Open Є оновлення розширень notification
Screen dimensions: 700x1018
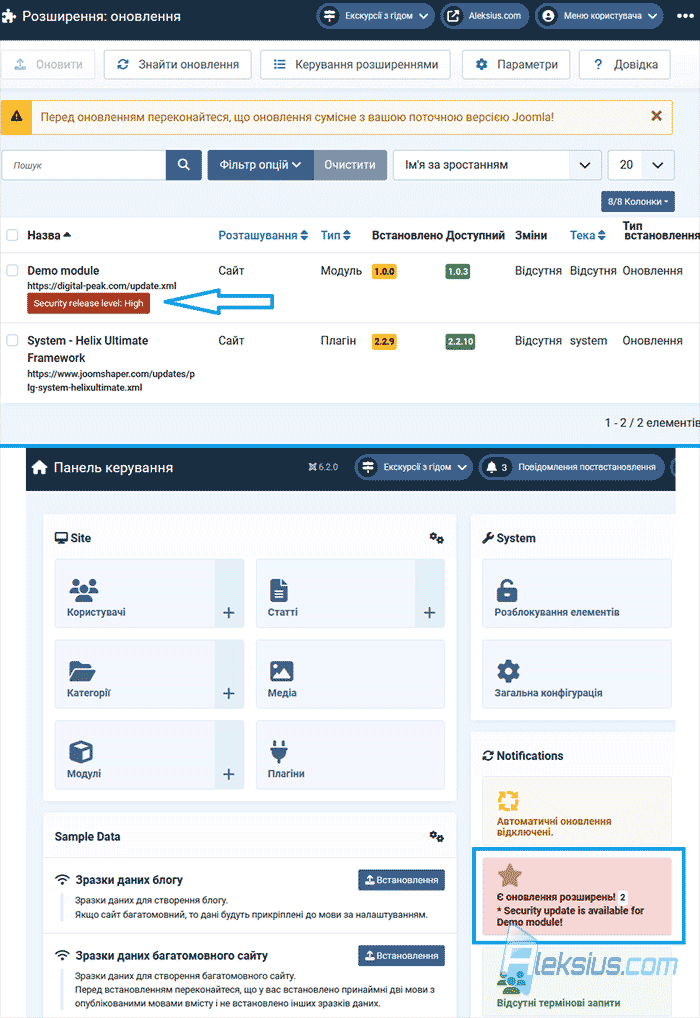(577, 896)
